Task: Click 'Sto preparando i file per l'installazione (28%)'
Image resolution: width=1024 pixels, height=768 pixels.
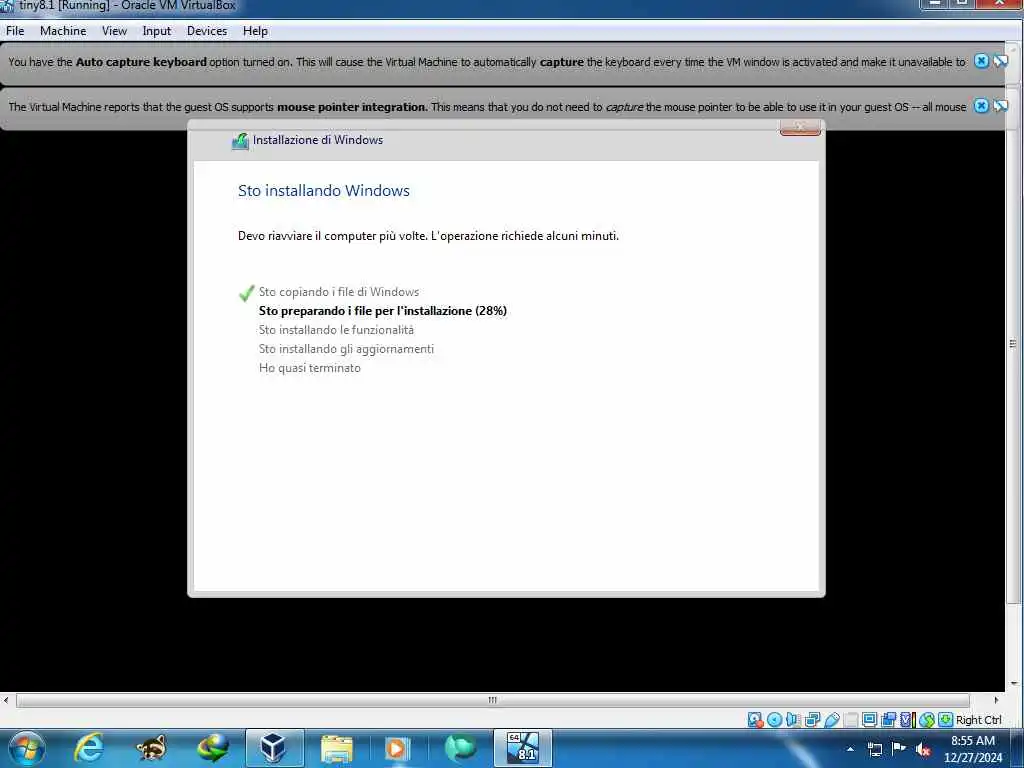Action: click(383, 311)
